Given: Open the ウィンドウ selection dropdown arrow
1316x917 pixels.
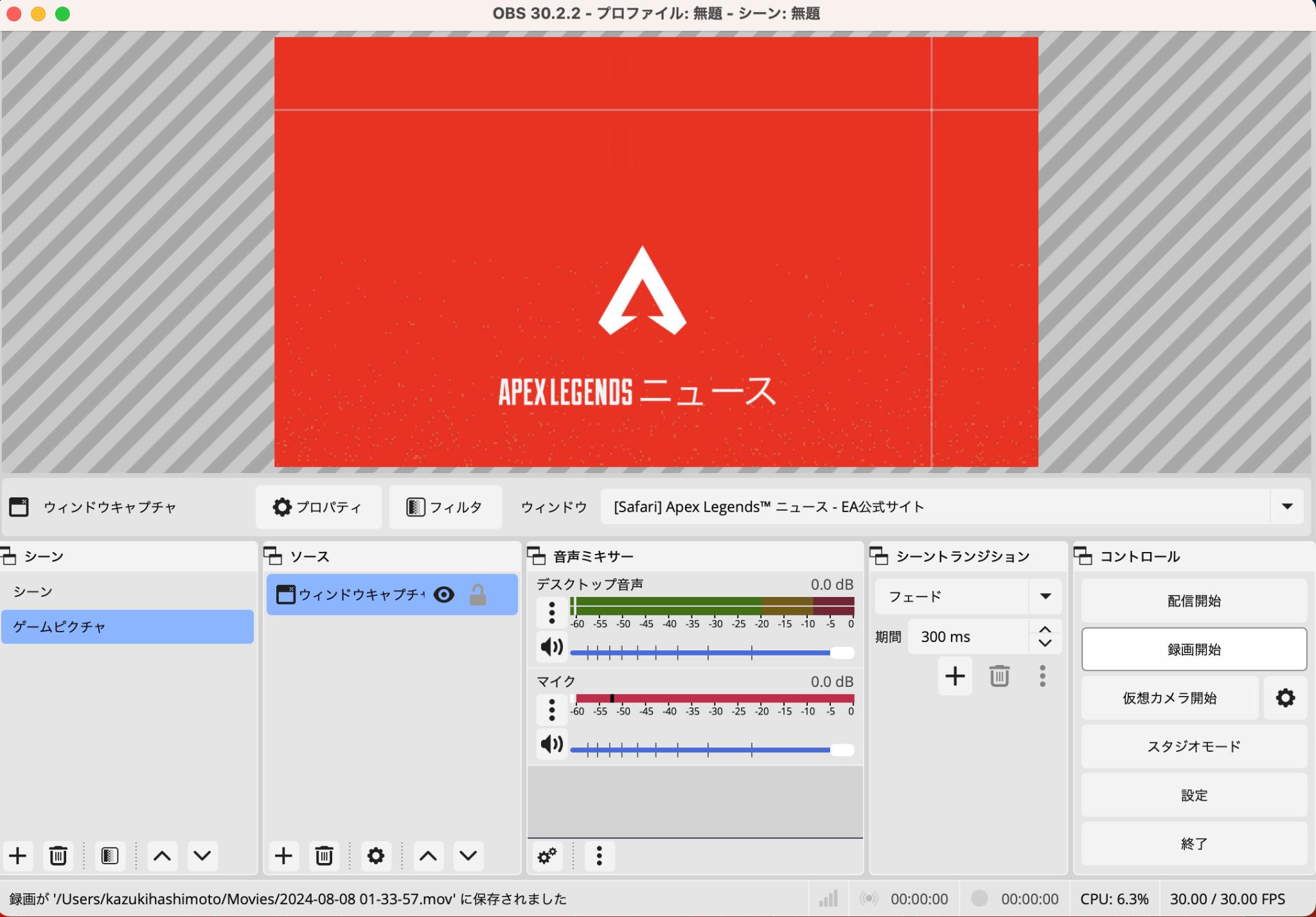Looking at the screenshot, I should [x=1287, y=506].
